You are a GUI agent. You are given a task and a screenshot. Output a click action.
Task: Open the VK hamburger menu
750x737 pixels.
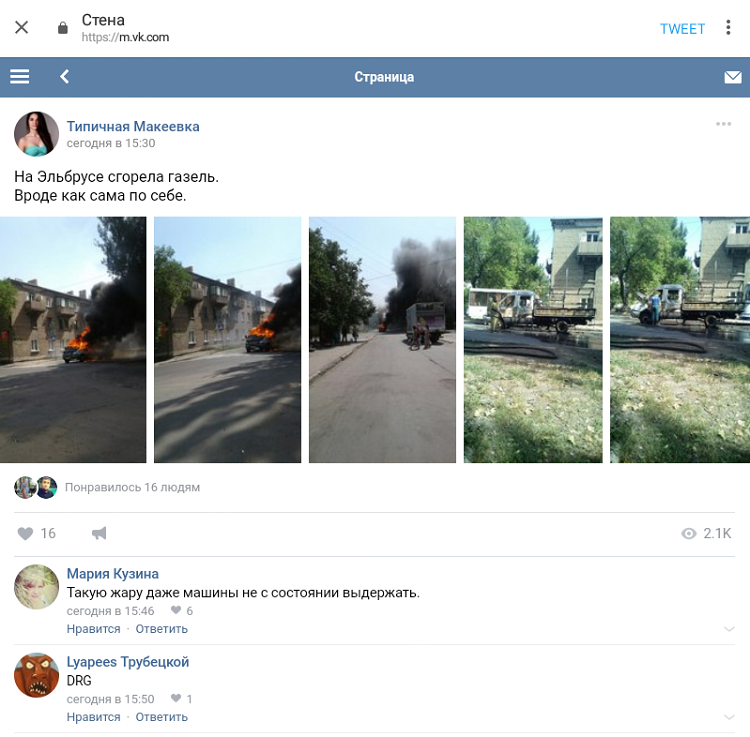(19, 77)
